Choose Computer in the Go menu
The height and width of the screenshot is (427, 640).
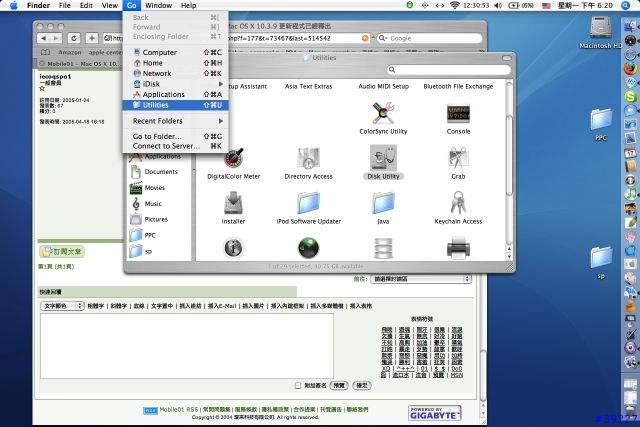(176, 52)
